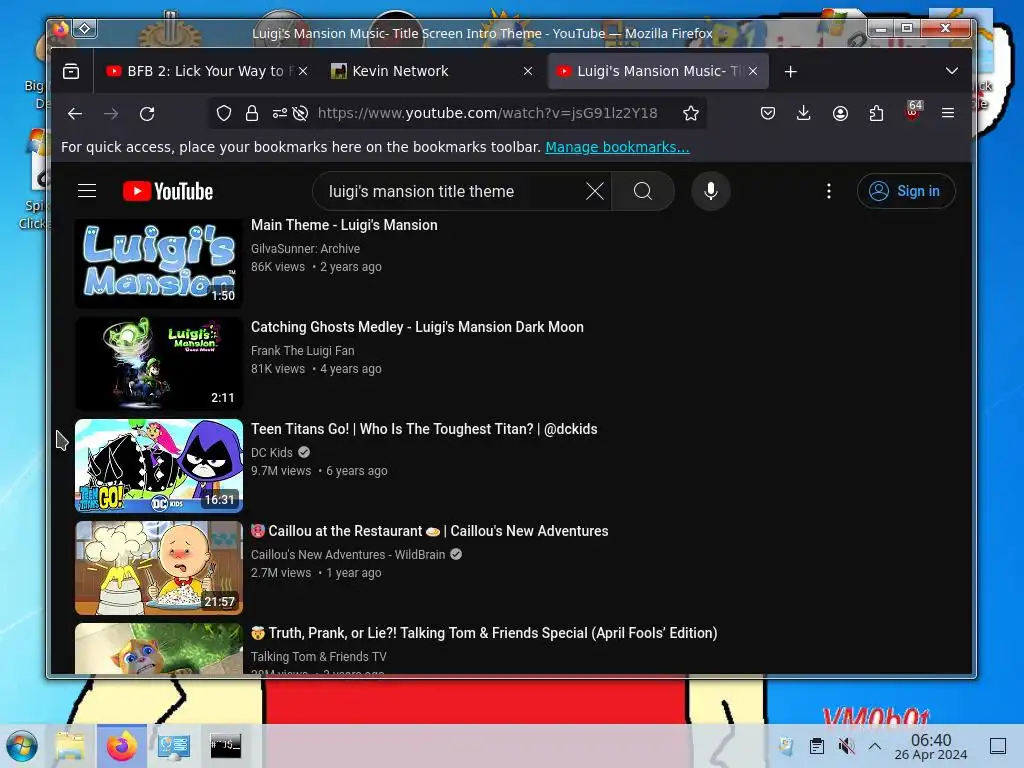Close the BFB 2 tab
Screen dimensions: 1024x768
302,71
